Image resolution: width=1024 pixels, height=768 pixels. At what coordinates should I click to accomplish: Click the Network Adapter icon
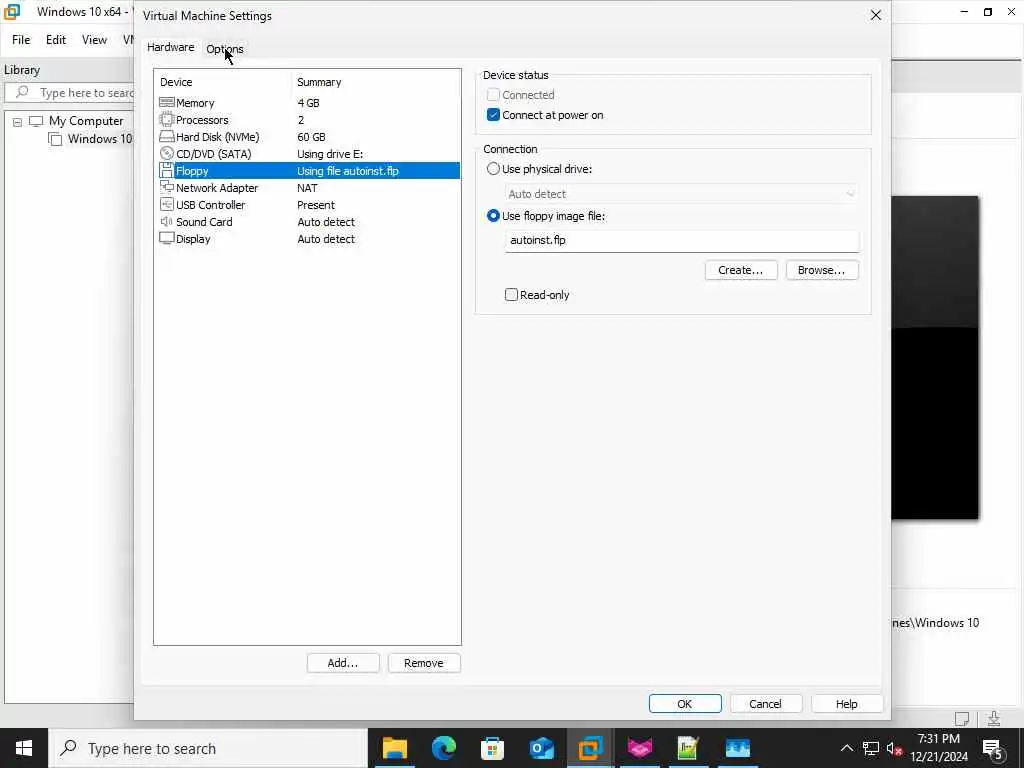click(x=167, y=187)
